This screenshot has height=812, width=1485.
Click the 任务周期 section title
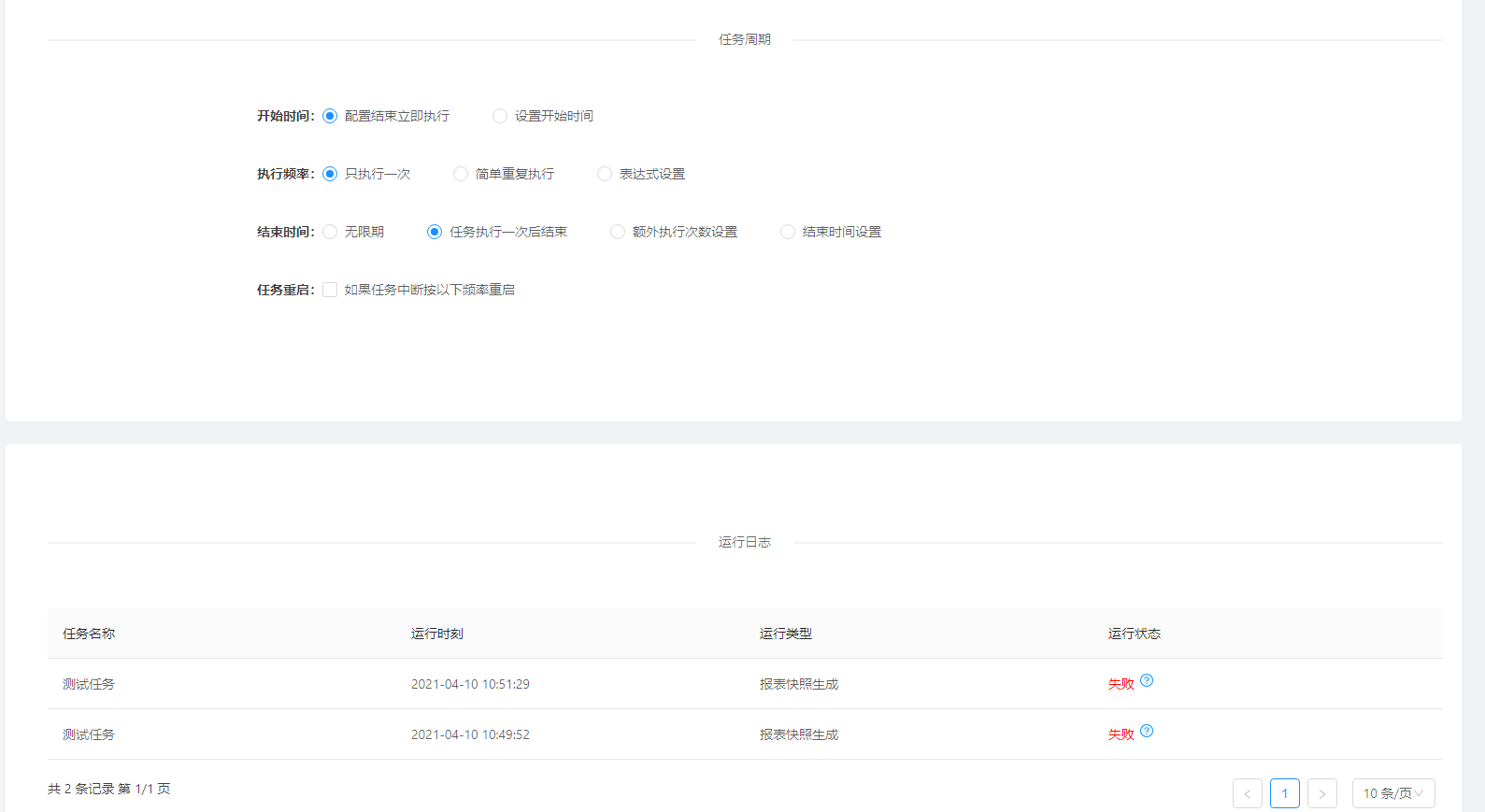pyautogui.click(x=745, y=39)
